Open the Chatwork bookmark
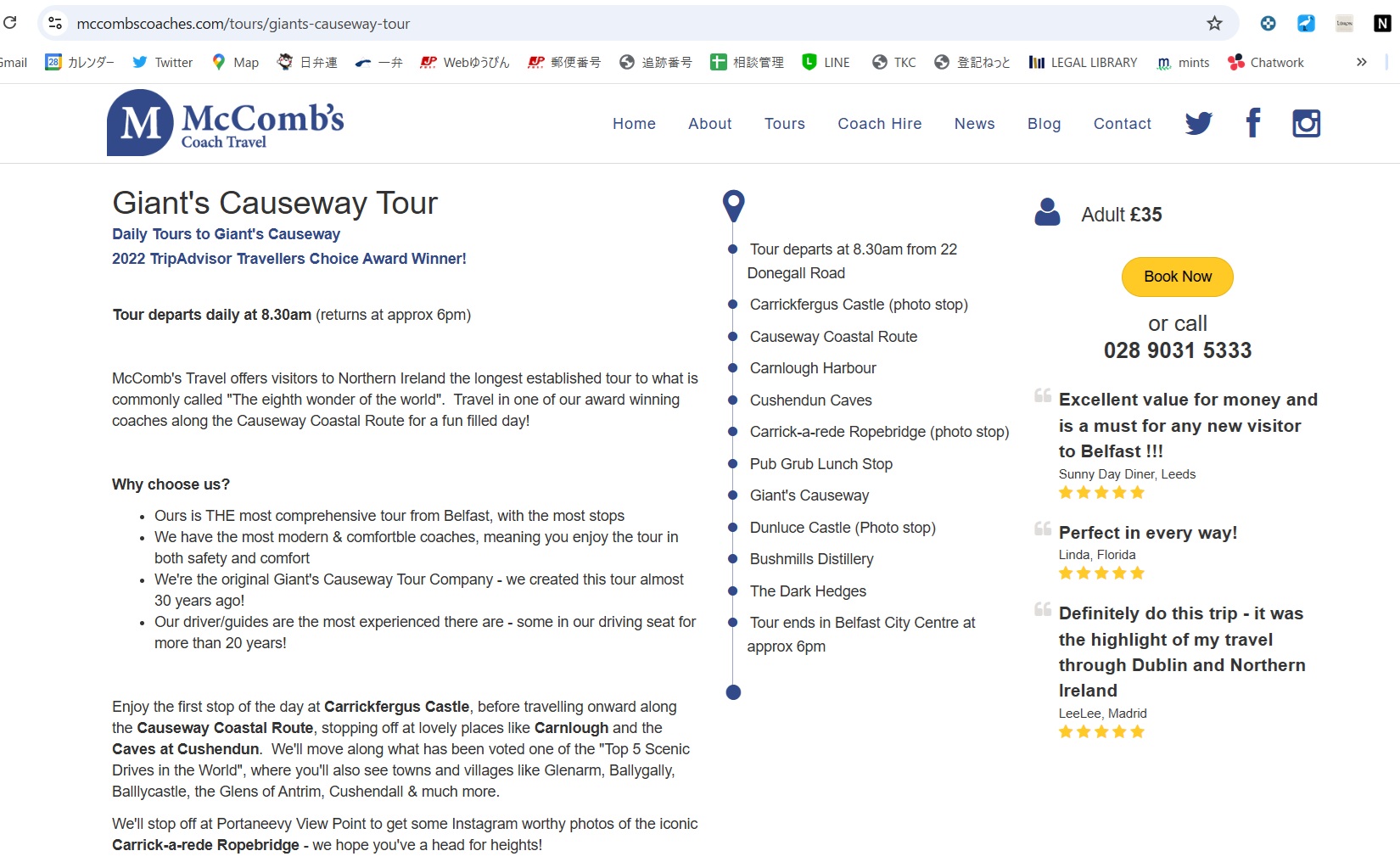 click(1265, 62)
